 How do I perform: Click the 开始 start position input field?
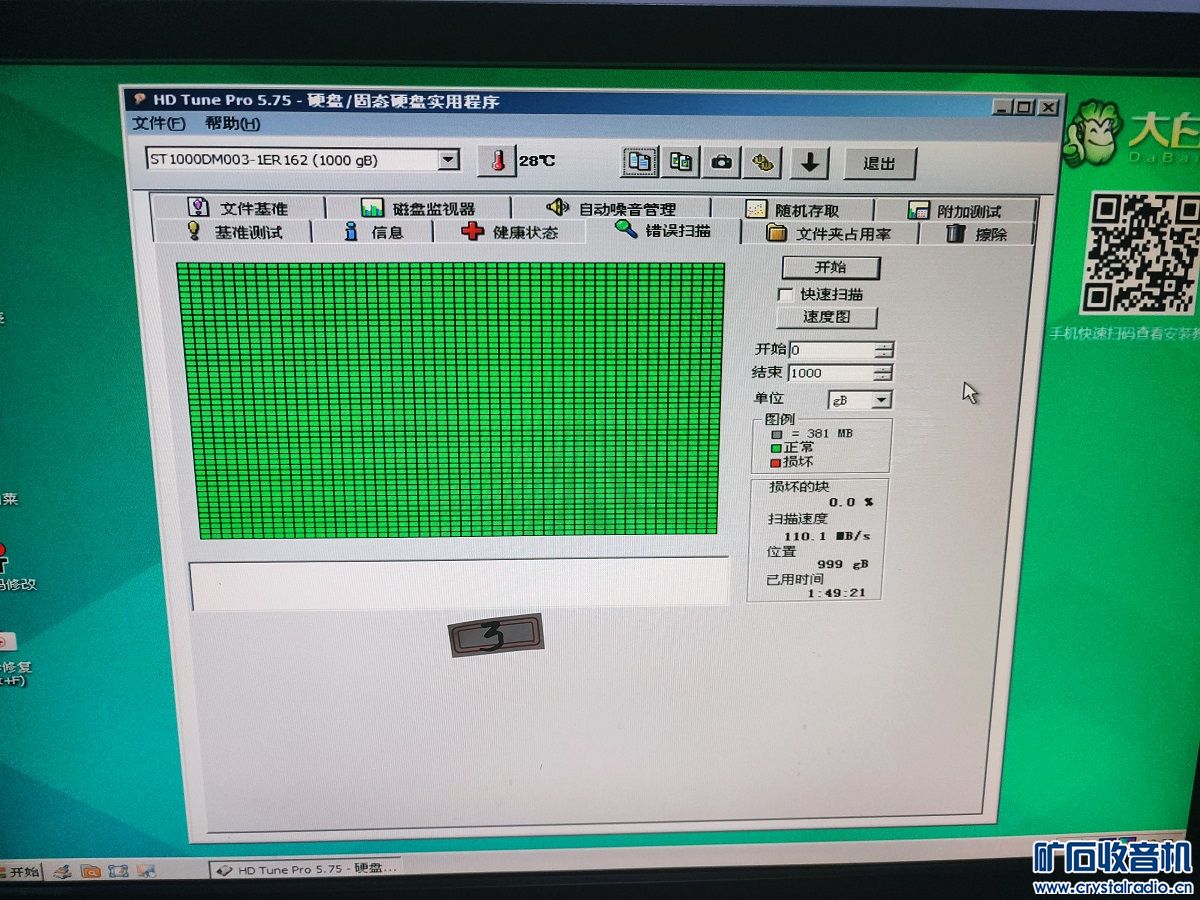coord(831,349)
